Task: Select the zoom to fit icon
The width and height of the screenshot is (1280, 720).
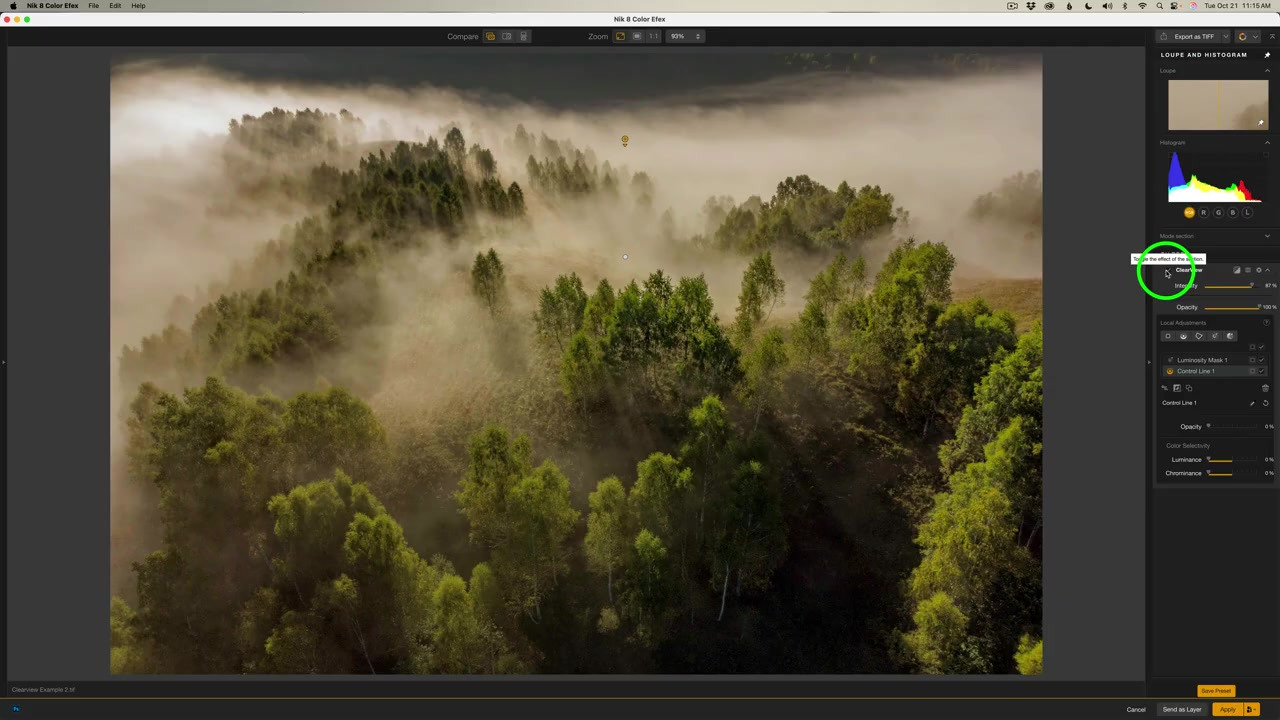Action: (620, 36)
